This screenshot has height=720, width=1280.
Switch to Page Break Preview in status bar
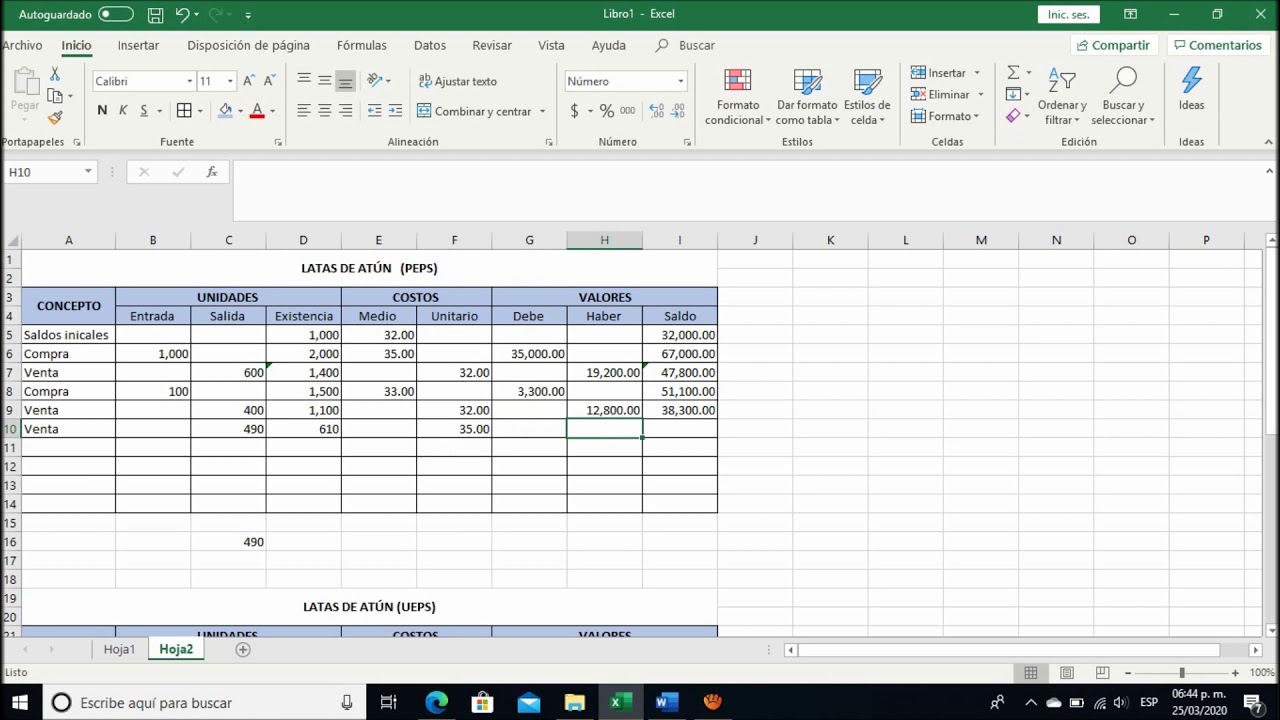click(x=1102, y=673)
